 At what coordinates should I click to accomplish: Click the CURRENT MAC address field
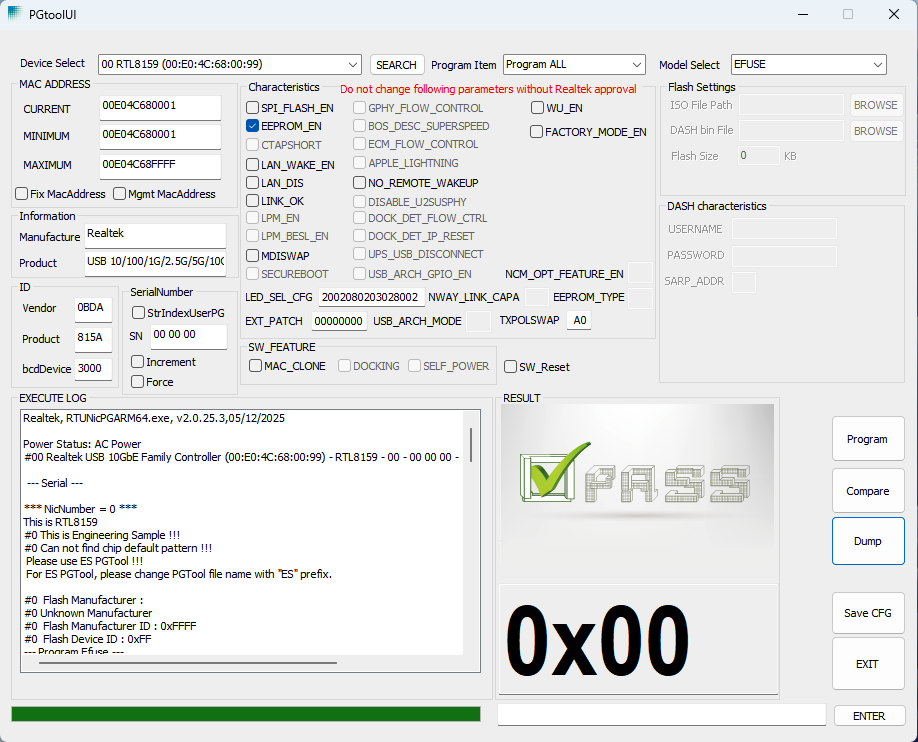tap(159, 105)
